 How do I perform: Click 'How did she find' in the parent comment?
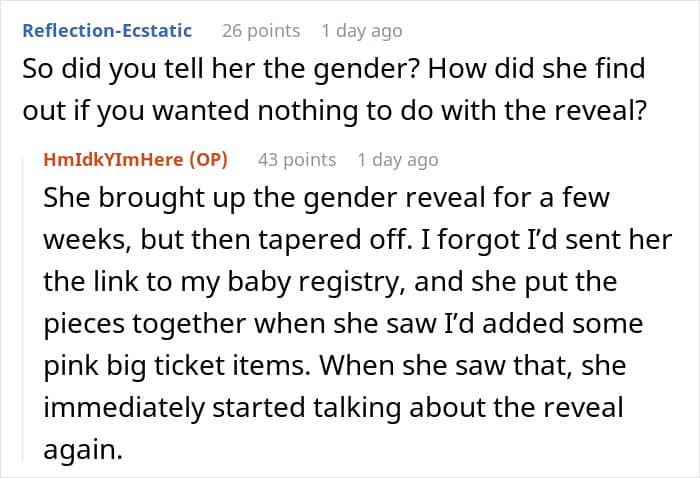click(x=536, y=69)
